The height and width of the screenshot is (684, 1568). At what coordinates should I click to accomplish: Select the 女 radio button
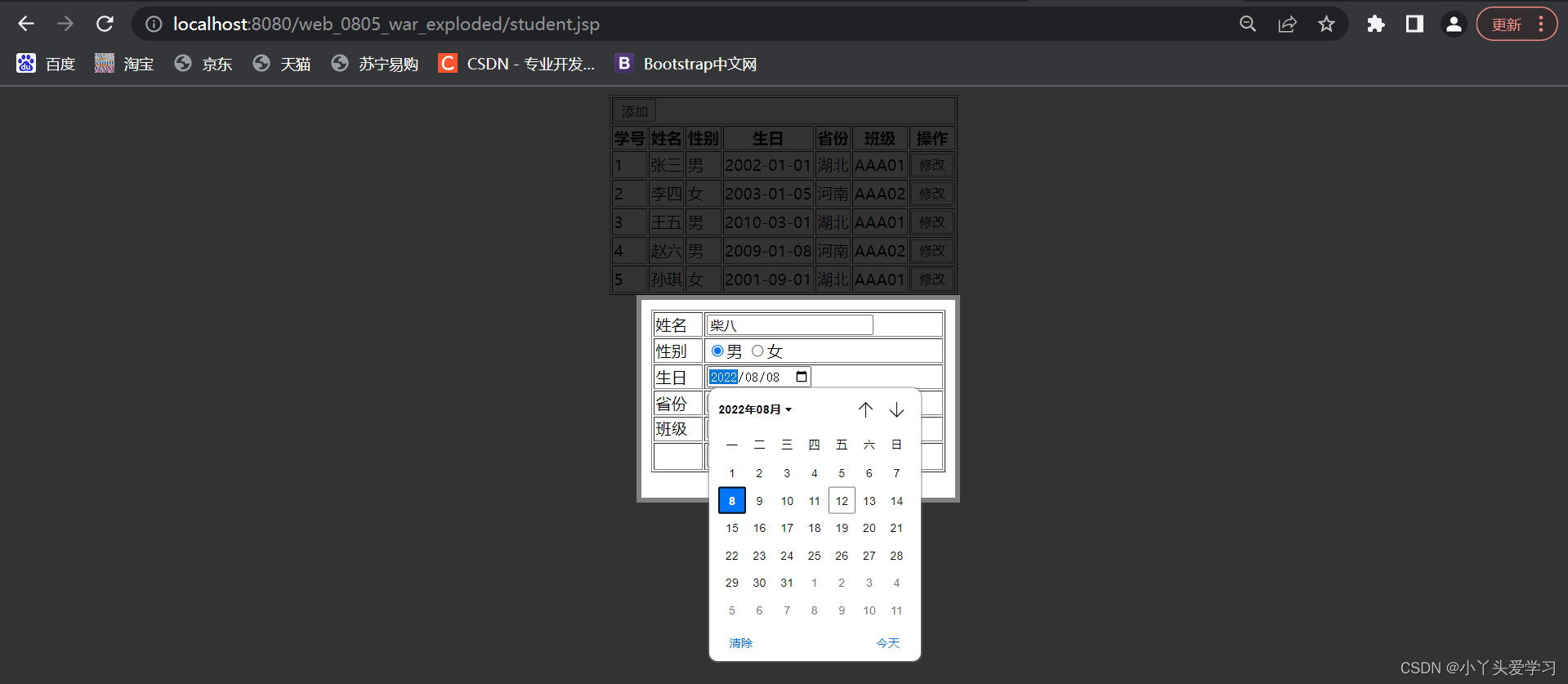[757, 351]
